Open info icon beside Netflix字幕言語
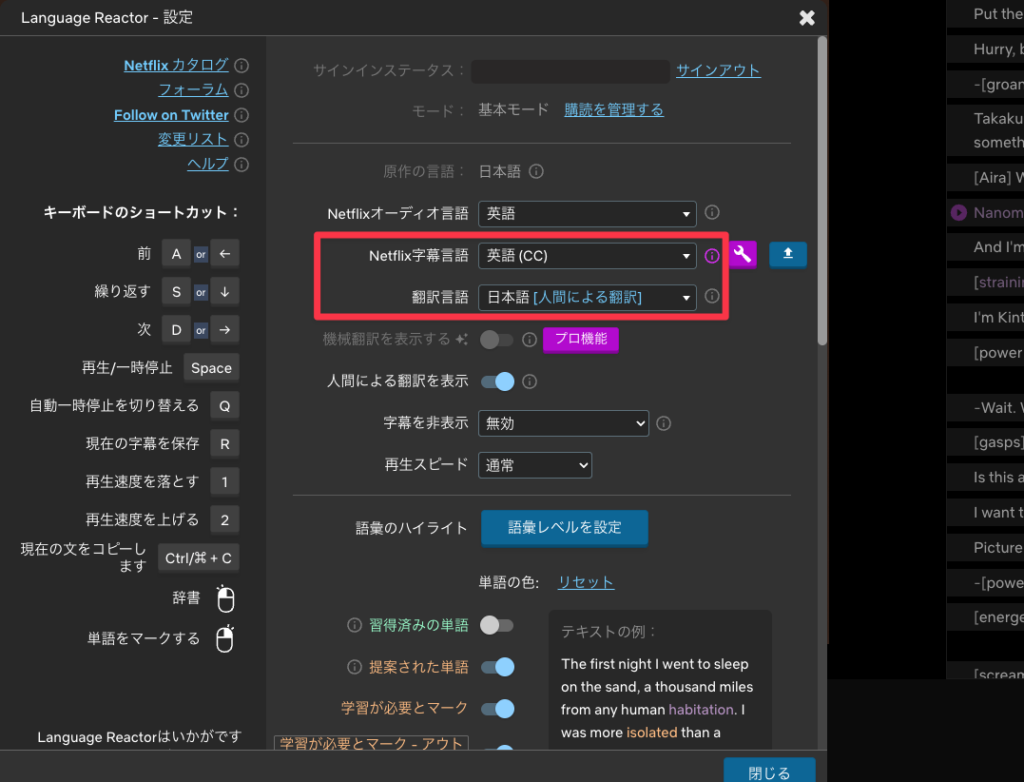1024x782 pixels. [x=712, y=255]
